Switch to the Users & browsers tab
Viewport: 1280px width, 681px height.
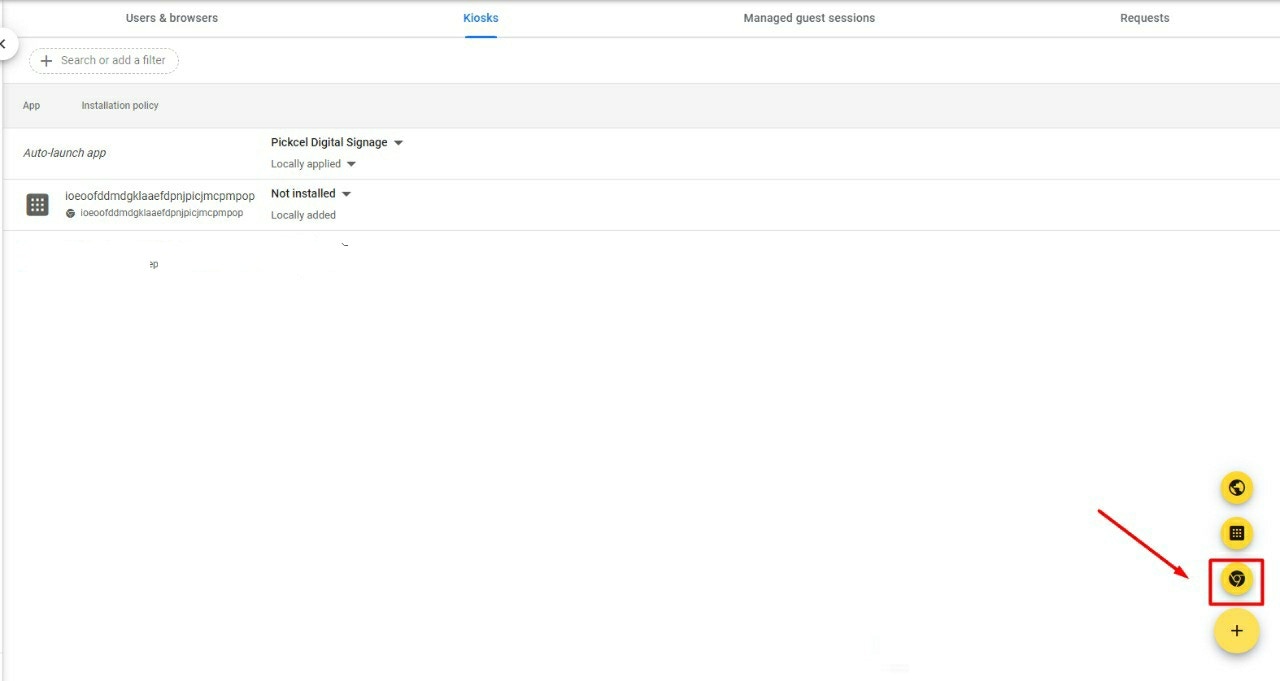point(171,17)
